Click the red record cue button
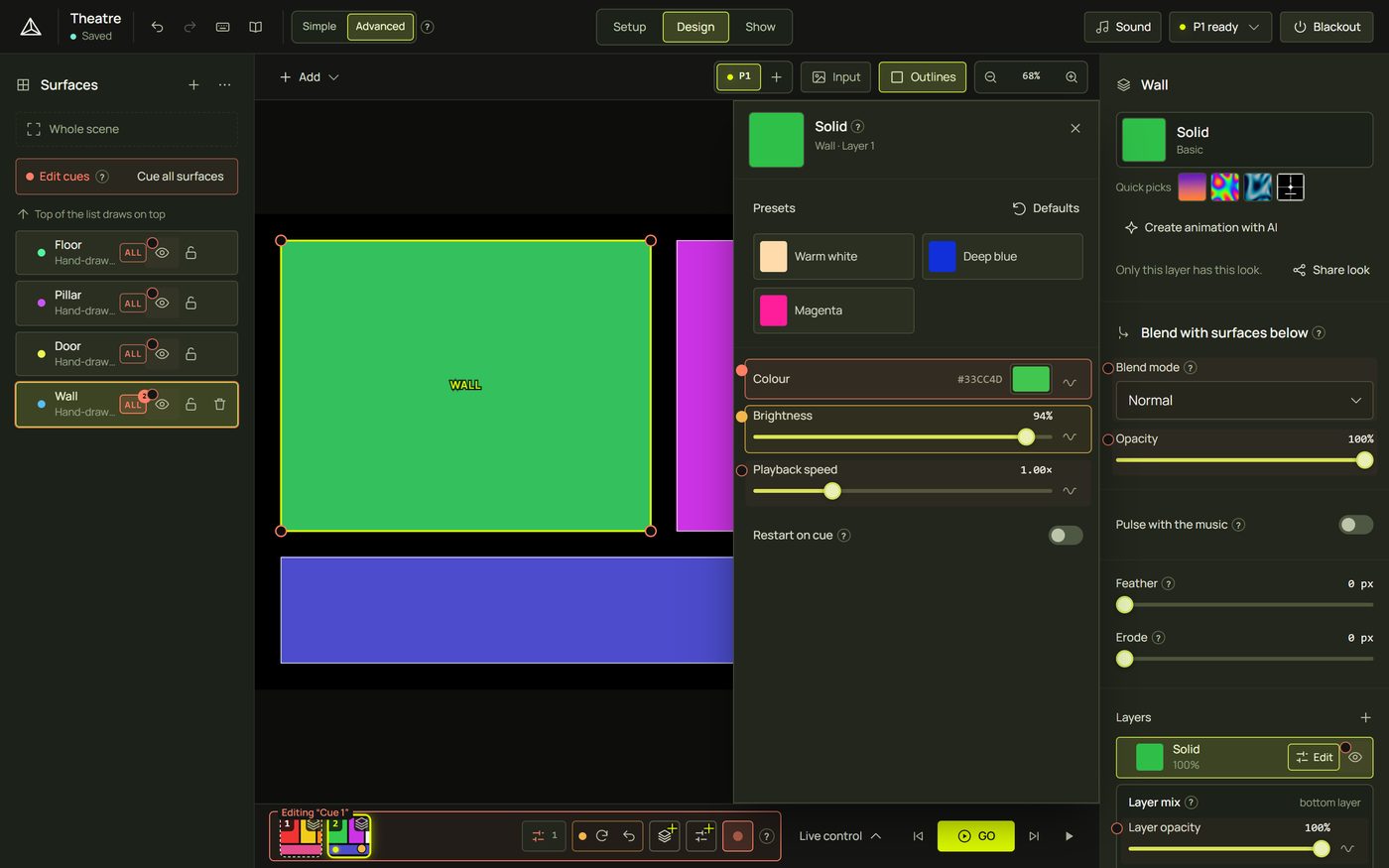 point(737,836)
